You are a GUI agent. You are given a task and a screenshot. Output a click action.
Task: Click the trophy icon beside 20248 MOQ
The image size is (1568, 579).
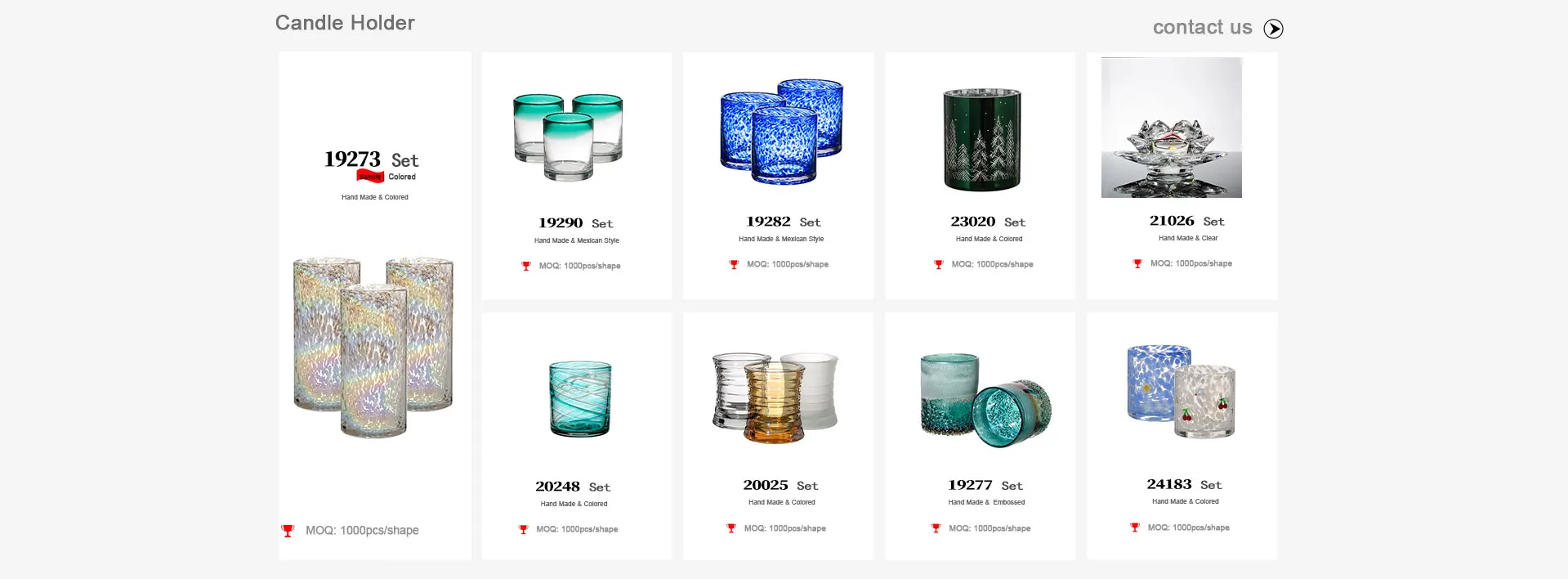click(x=524, y=529)
